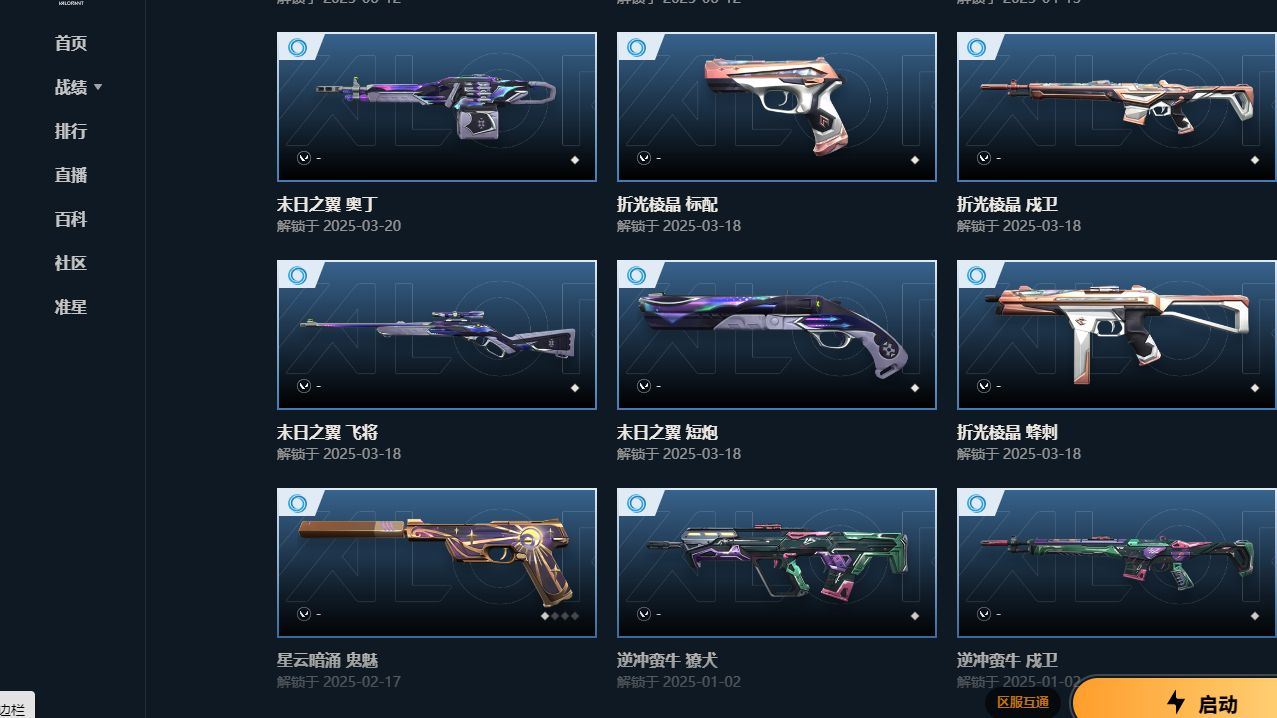Click the Valorant points icon under 折光棱晶 戍卫 rifle
Viewport: 1277px width, 718px height.
pyautogui.click(x=984, y=158)
